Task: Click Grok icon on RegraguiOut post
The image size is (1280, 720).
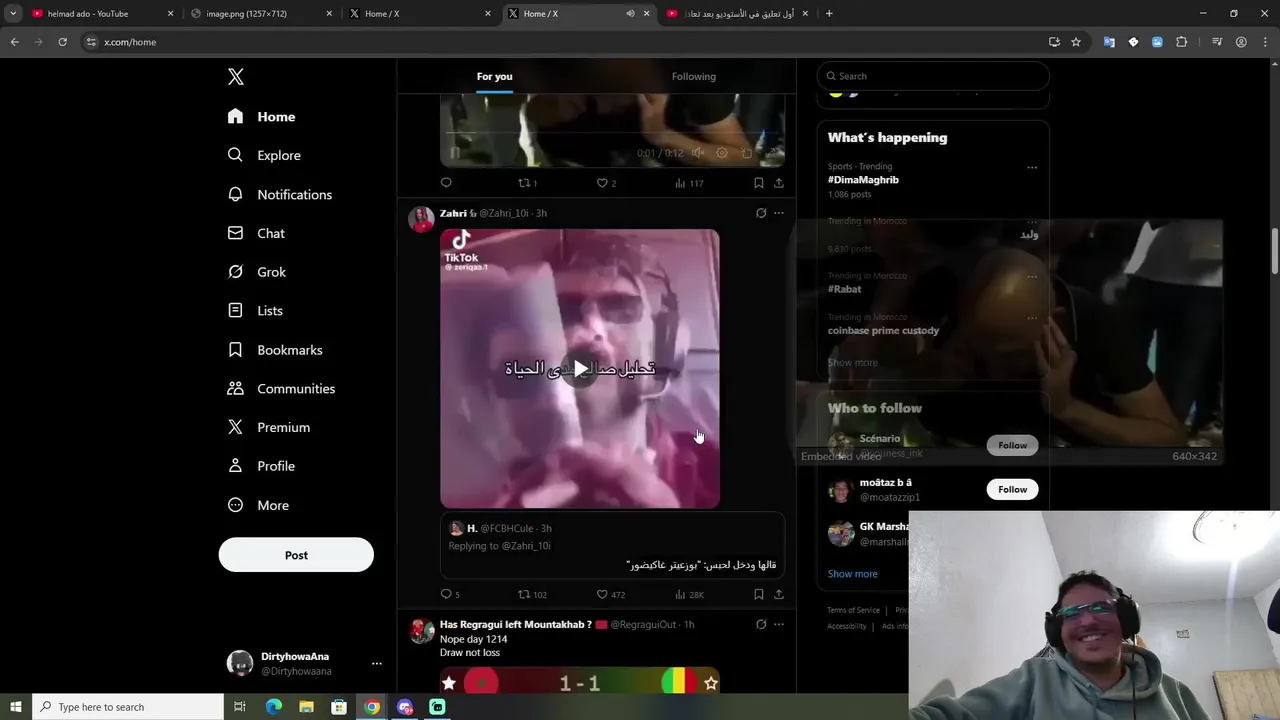Action: tap(761, 624)
